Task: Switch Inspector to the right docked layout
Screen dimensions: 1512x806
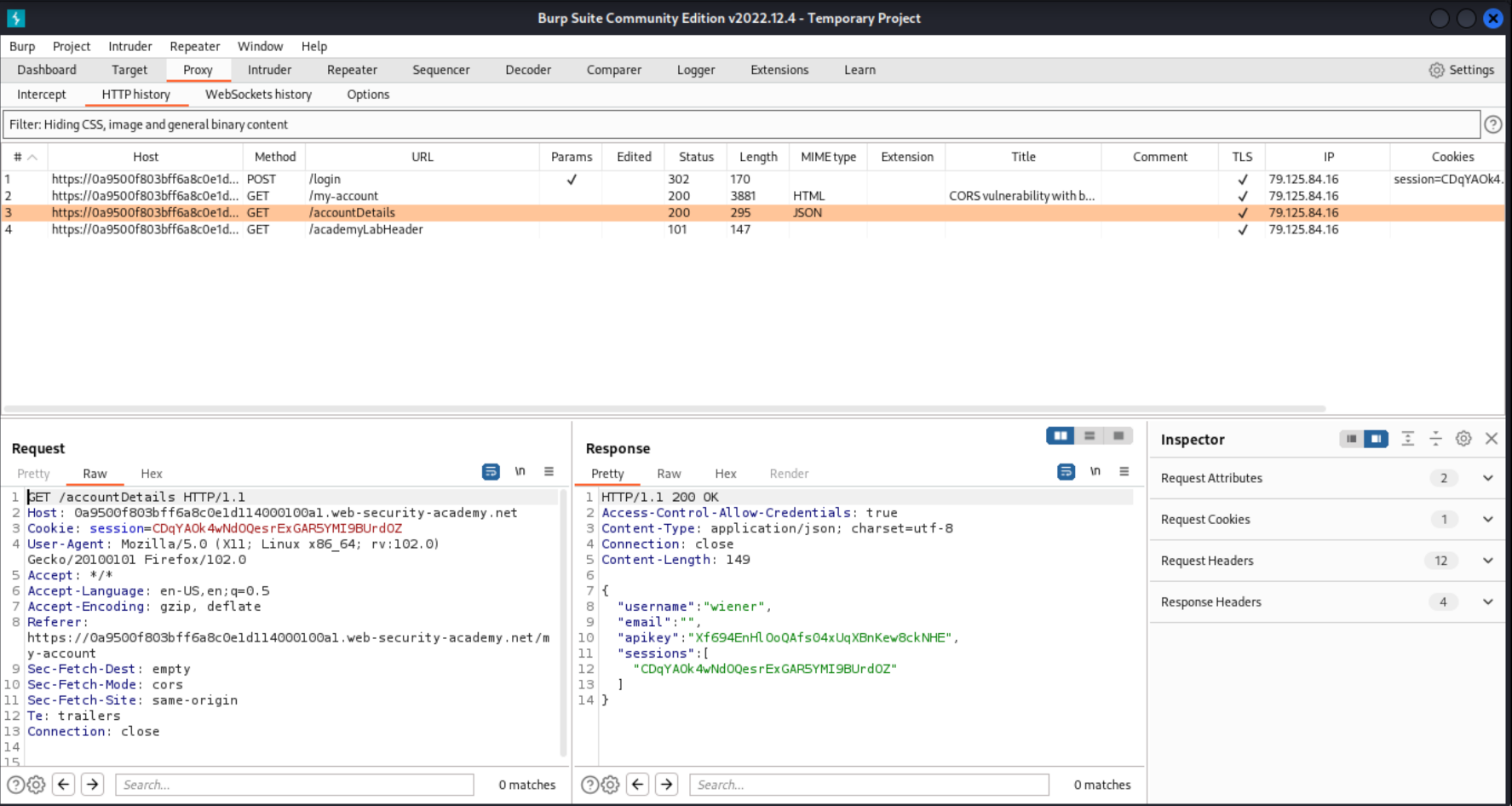Action: [1376, 439]
